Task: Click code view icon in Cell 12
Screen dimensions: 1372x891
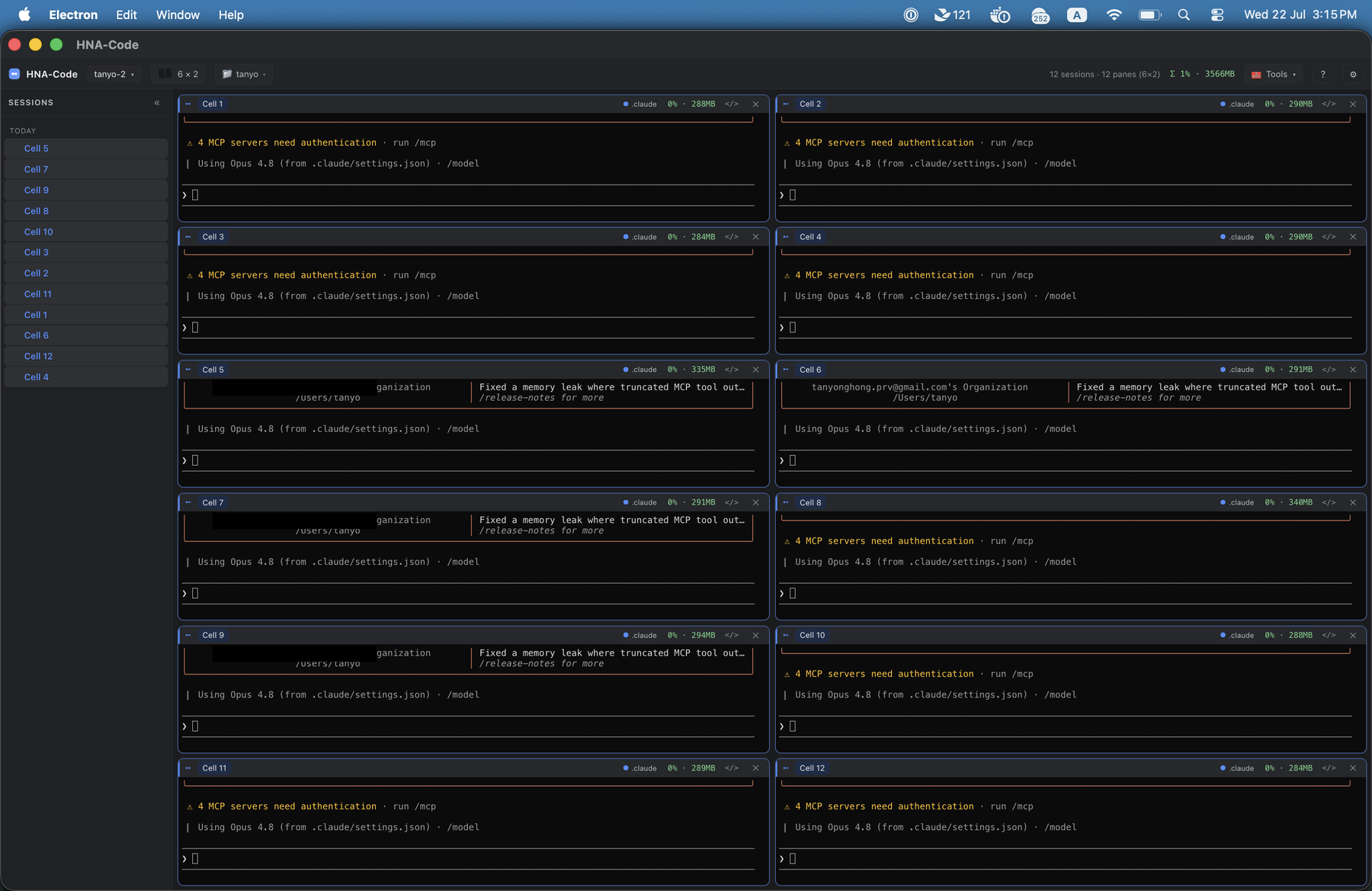Action: tap(1329, 768)
